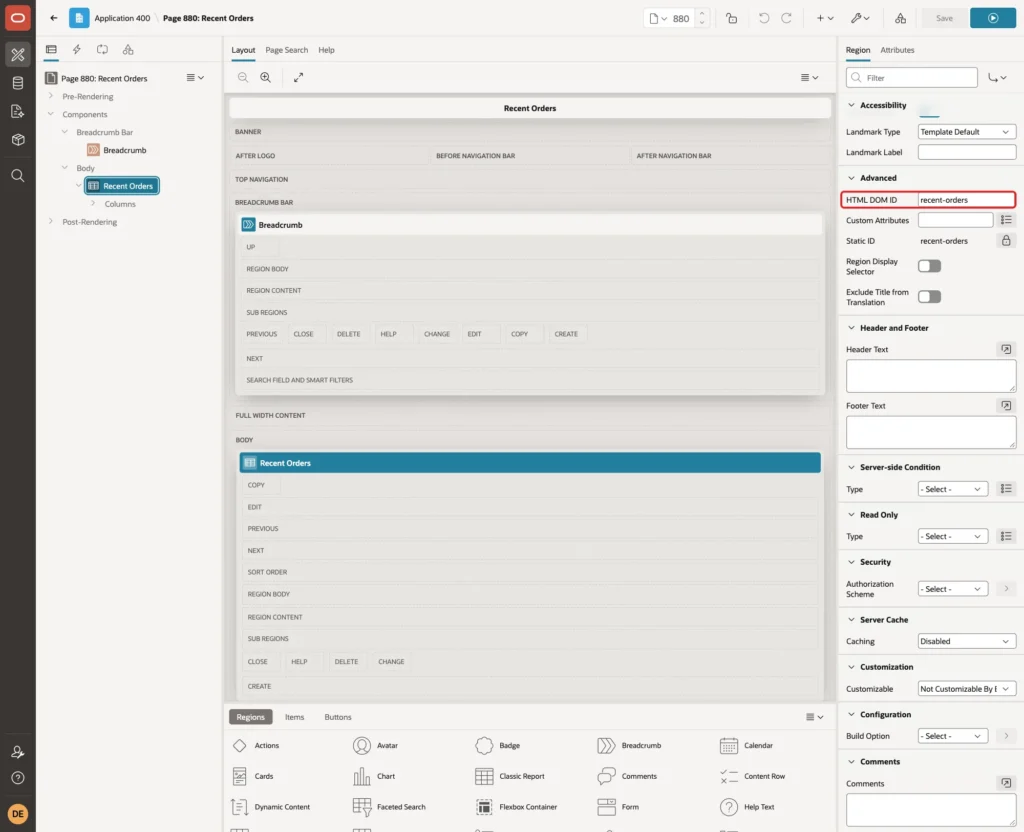Step page number up with spinner

coord(702,14)
